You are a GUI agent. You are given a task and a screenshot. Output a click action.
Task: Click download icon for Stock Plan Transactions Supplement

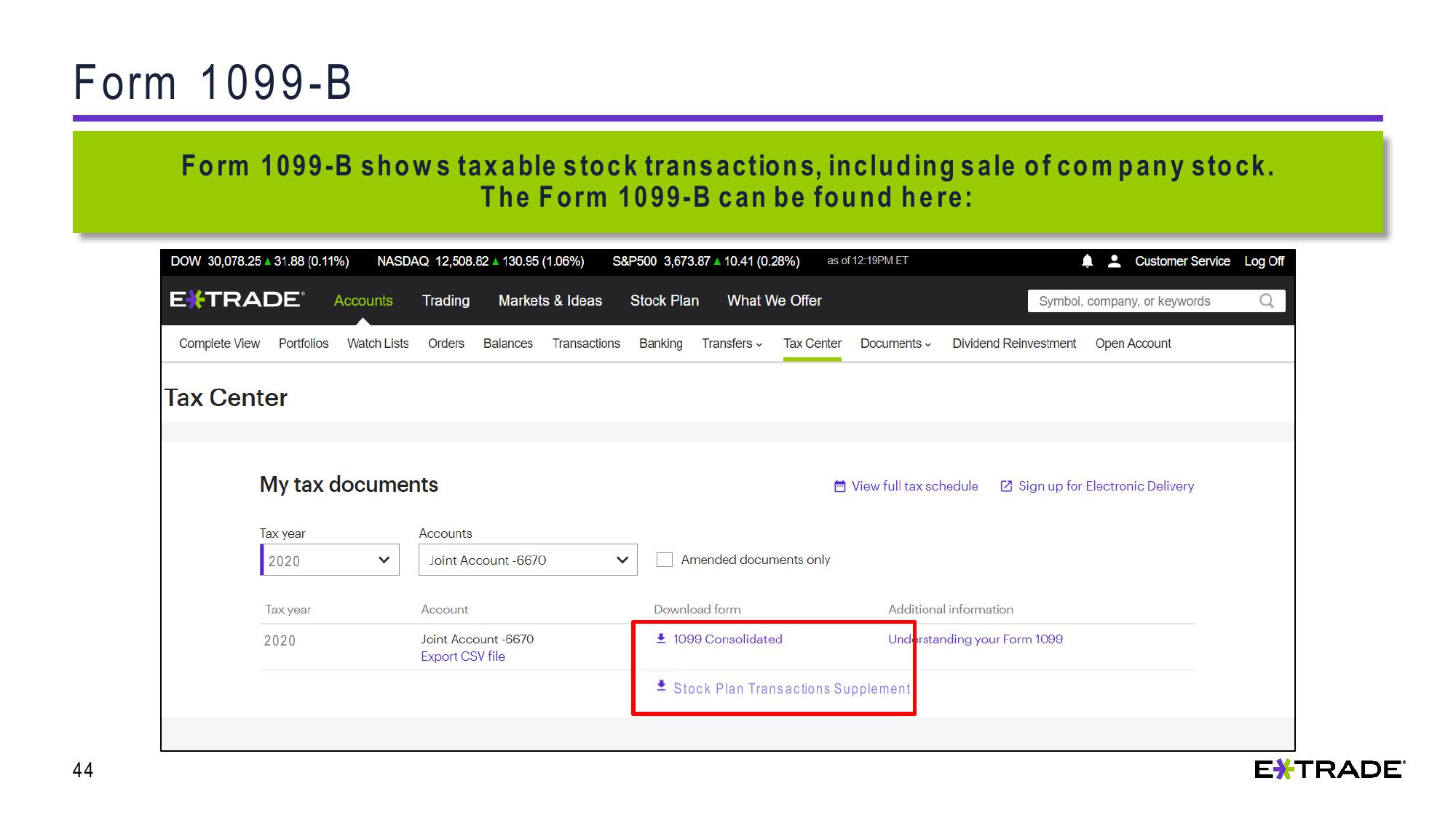[x=661, y=686]
